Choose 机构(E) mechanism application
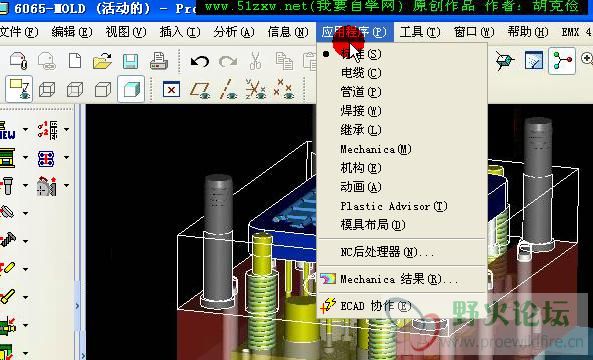This screenshot has height=360, width=593. click(x=402, y=168)
